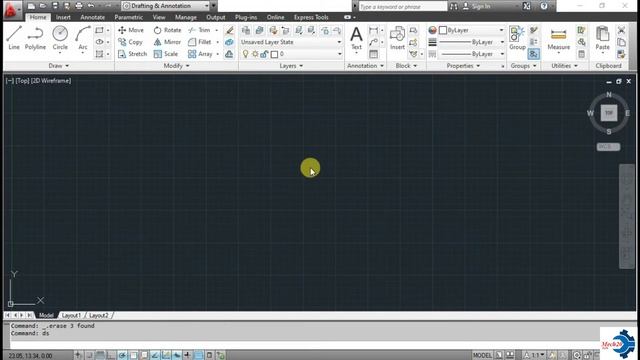This screenshot has width=640, height=360.
Task: Select the Measure utility
Action: click(558, 38)
